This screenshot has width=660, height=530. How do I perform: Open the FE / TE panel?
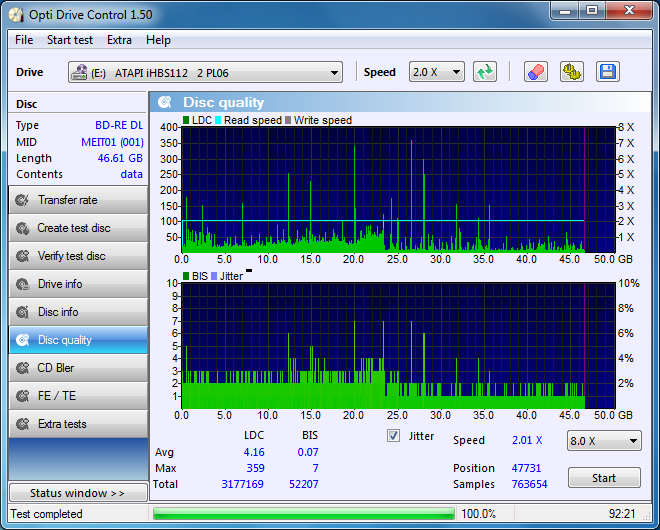coord(78,396)
